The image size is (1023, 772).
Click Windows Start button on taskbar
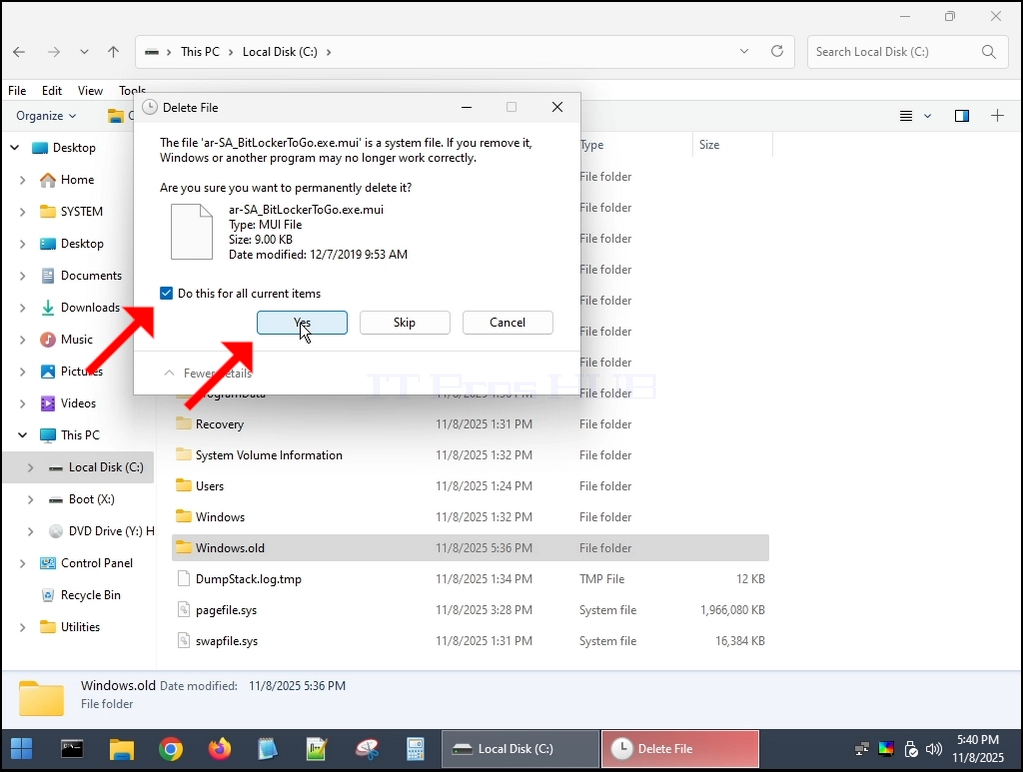click(22, 749)
